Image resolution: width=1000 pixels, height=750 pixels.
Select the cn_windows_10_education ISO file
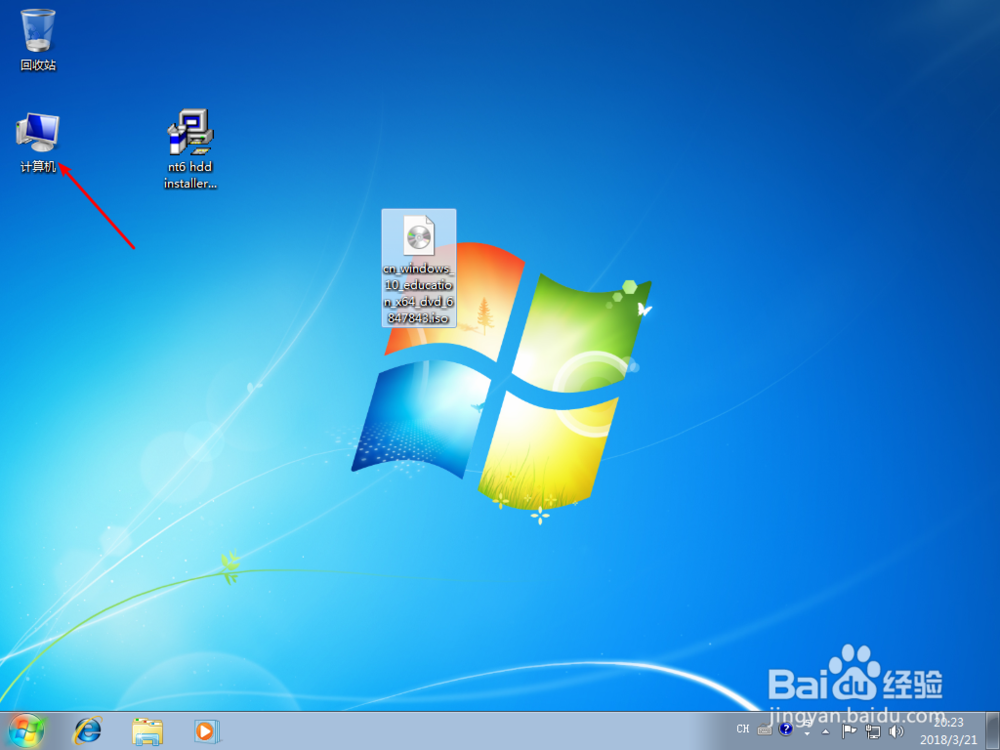[419, 268]
